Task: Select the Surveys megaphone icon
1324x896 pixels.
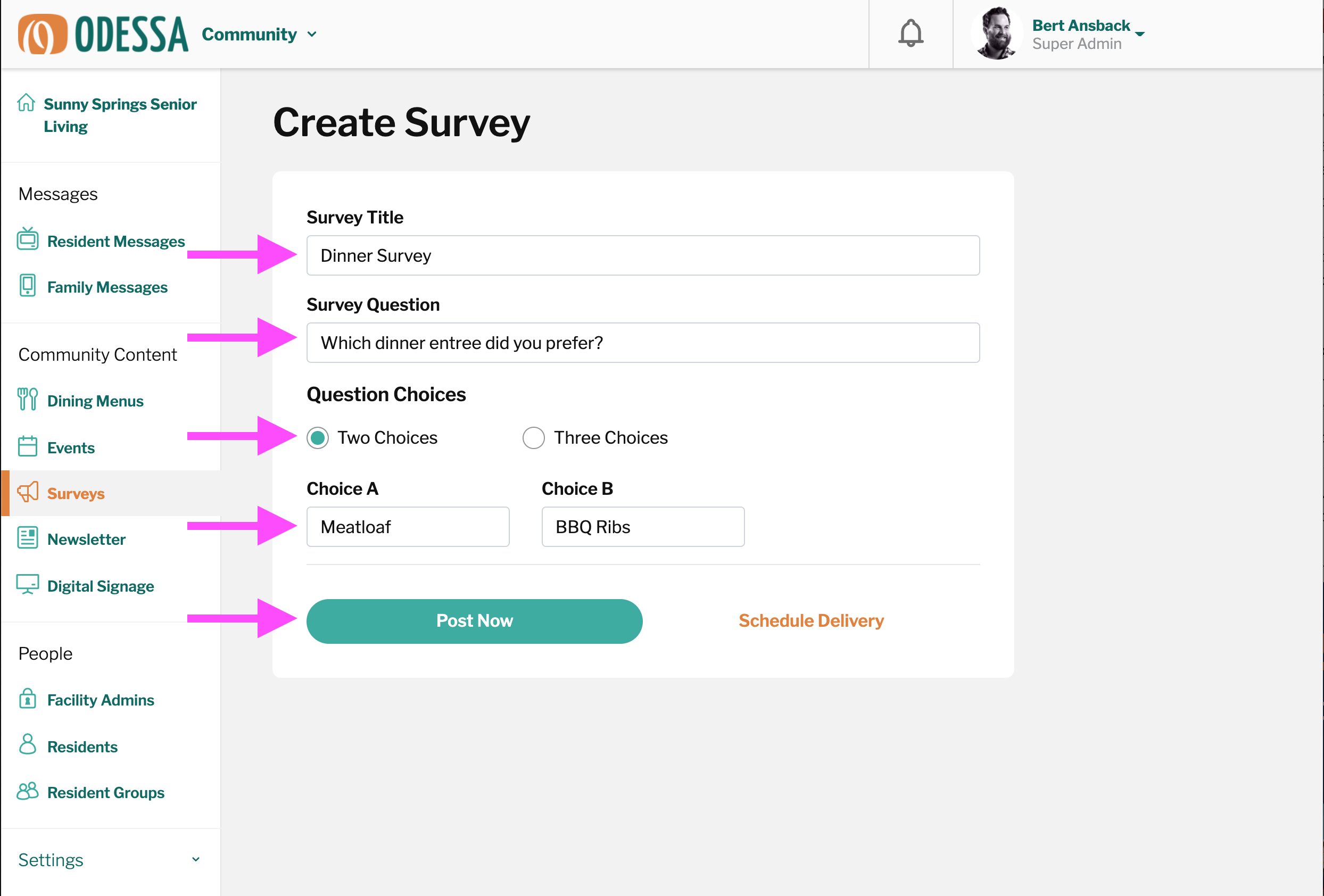Action: click(x=27, y=492)
